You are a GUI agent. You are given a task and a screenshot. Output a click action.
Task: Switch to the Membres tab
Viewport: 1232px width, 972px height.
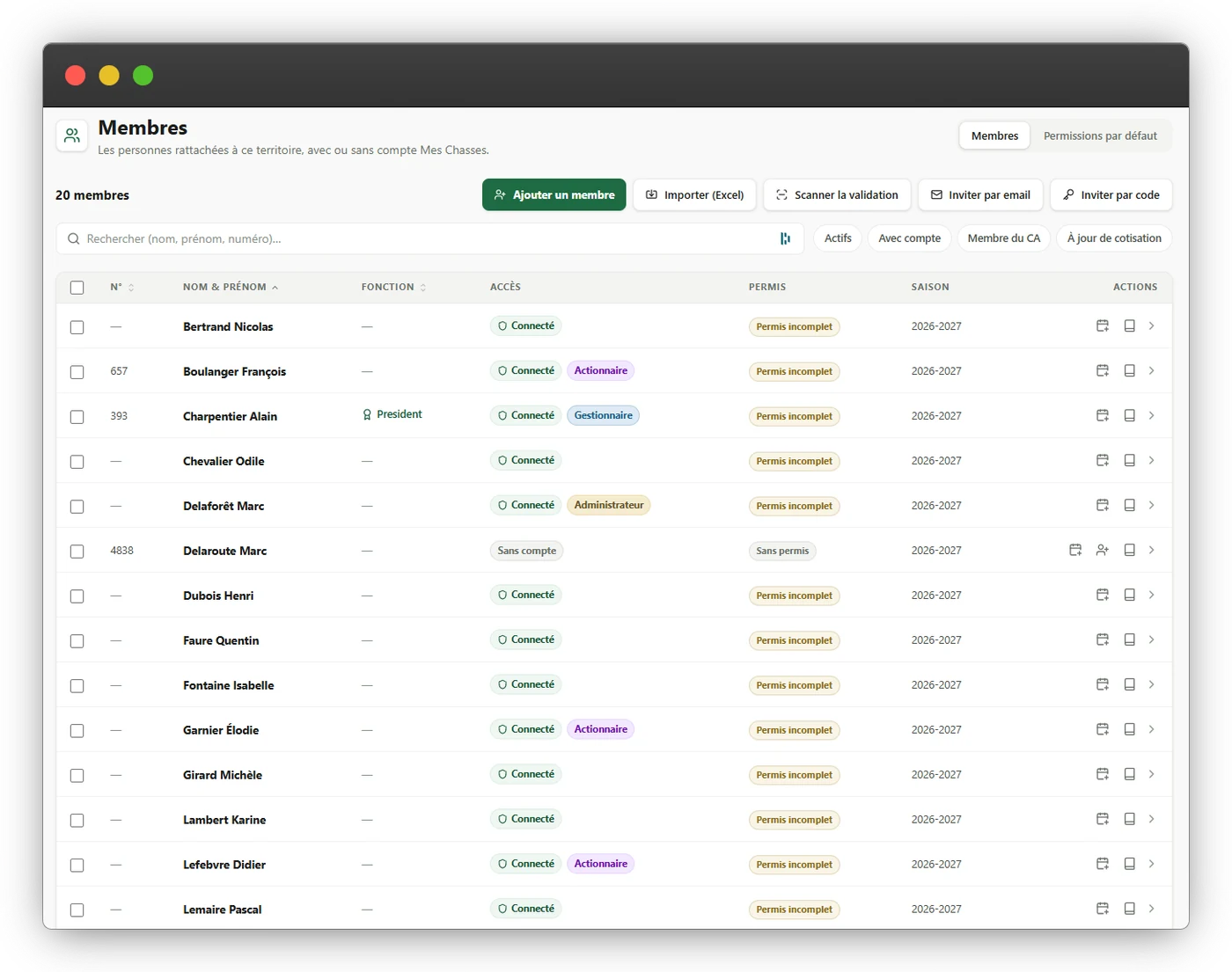(x=994, y=135)
